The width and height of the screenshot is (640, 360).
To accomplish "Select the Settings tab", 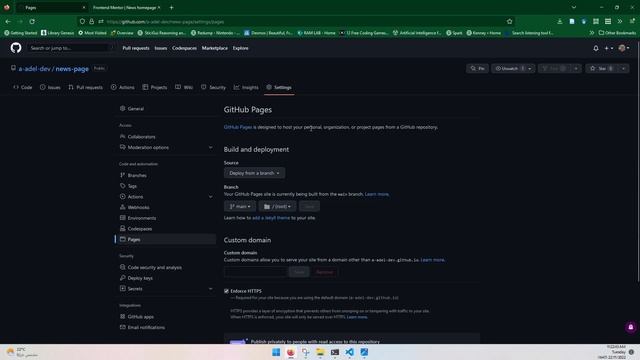I will (x=279, y=87).
